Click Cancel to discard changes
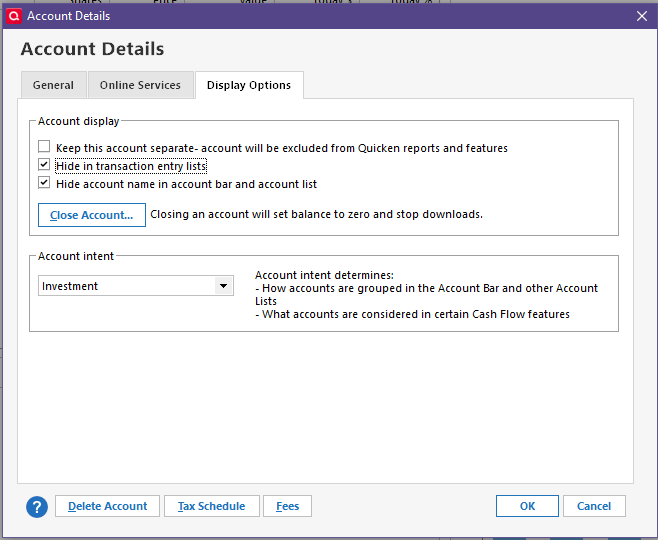This screenshot has height=540, width=658. [594, 506]
